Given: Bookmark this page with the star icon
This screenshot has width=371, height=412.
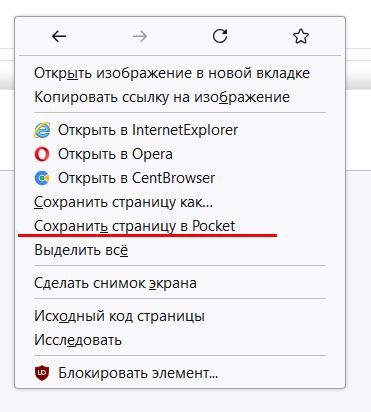Looking at the screenshot, I should pos(301,36).
